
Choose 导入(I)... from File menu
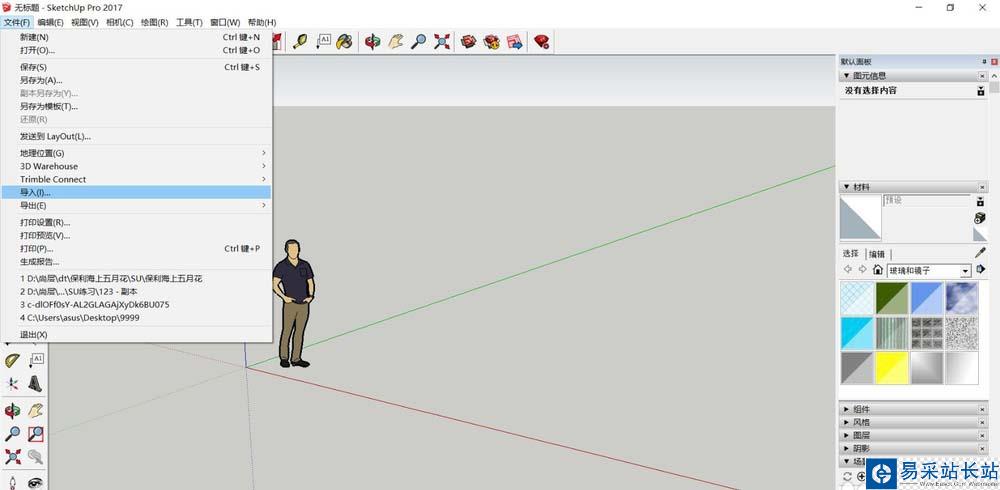tap(136, 192)
